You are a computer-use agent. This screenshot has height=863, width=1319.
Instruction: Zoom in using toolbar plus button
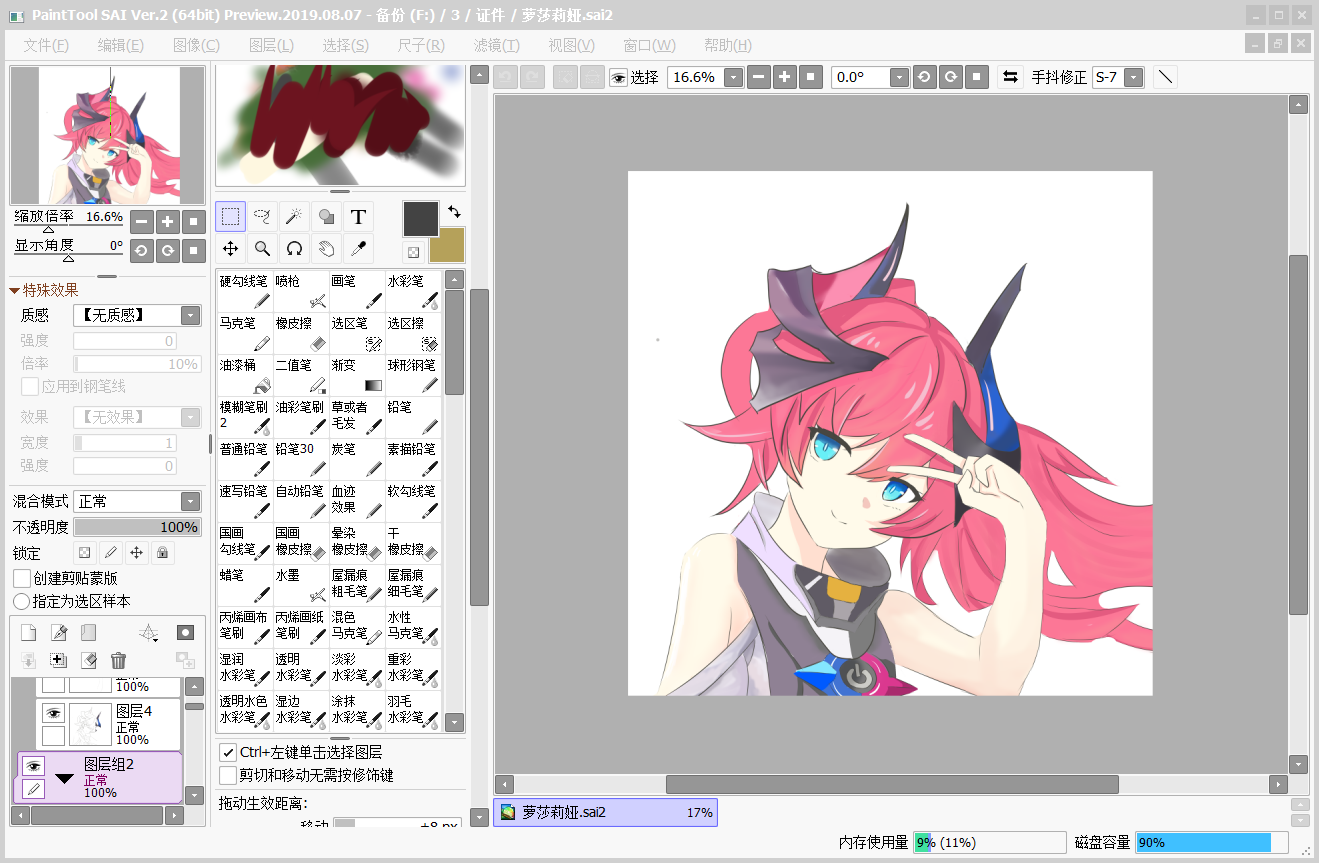(x=785, y=77)
